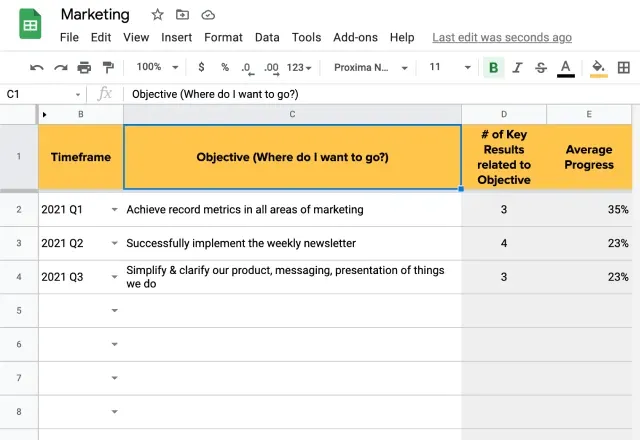Select the 2021 Q3 row 23% cell
640x440 pixels.
click(x=589, y=277)
